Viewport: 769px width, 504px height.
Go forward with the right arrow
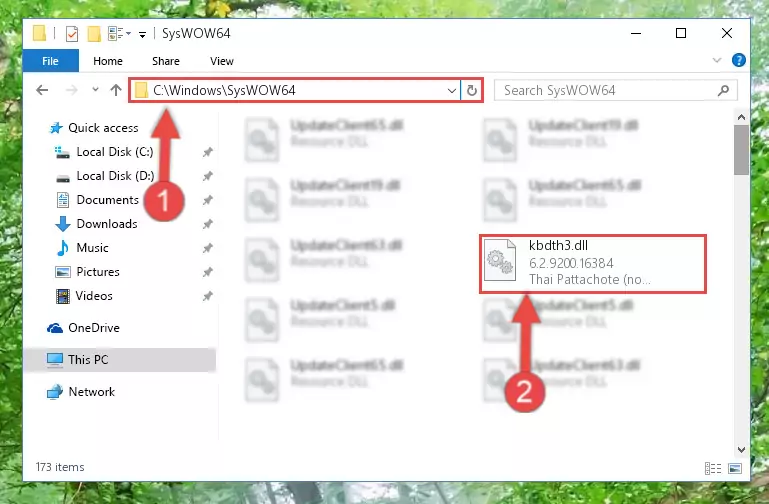tap(72, 90)
